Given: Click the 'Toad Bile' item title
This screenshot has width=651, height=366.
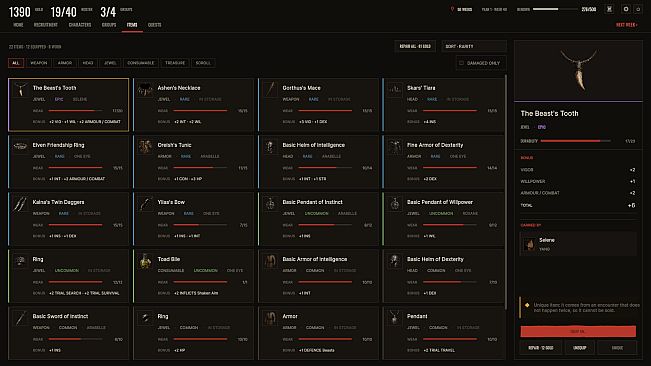Looking at the screenshot, I should click(169, 259).
